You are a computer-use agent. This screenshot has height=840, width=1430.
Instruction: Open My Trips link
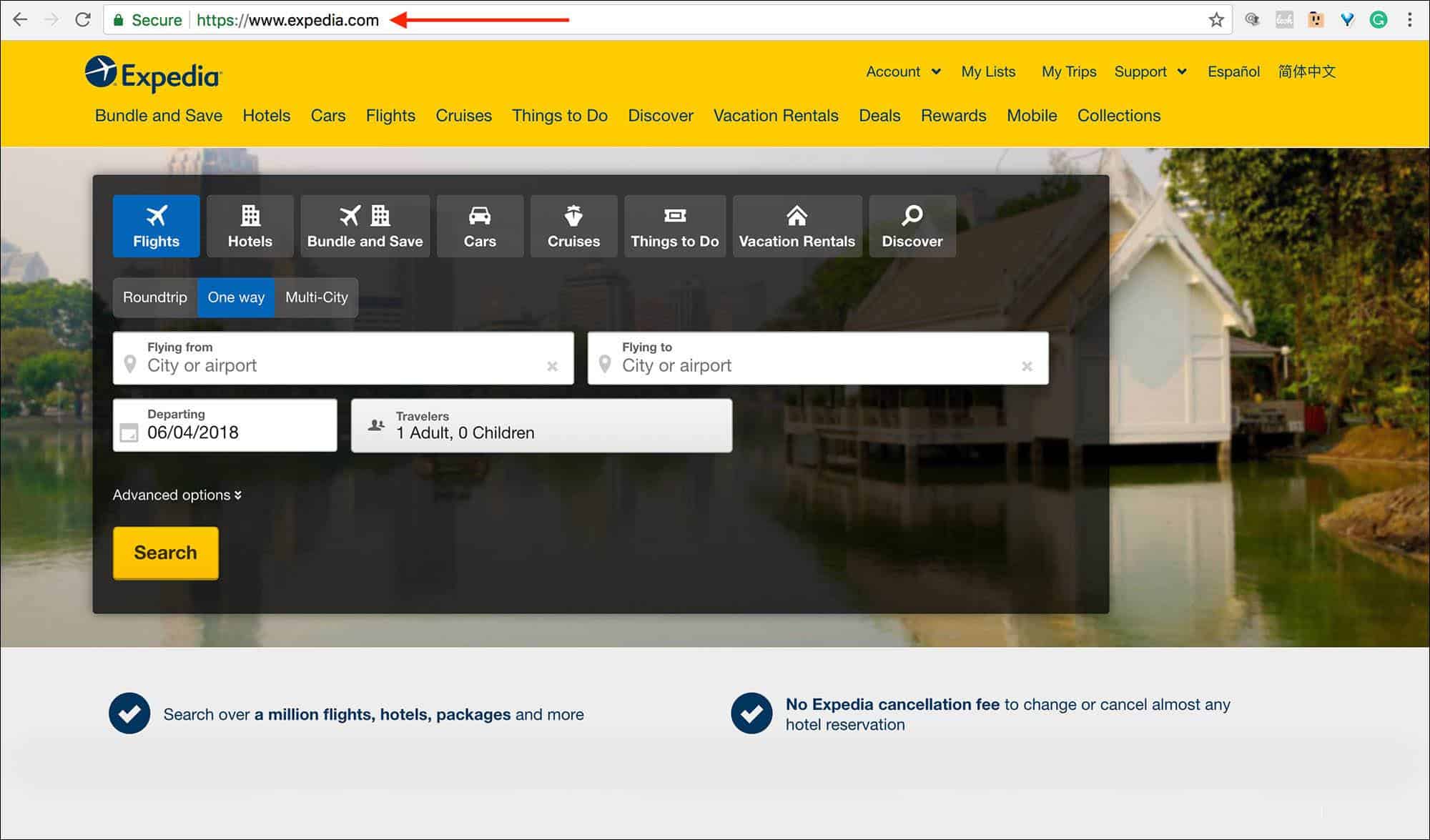[1069, 71]
